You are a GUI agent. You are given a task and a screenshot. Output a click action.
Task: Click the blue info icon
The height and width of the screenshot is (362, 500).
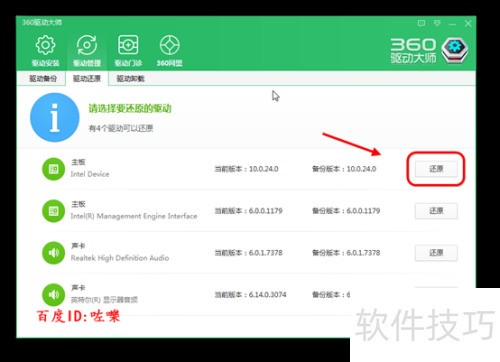click(55, 117)
